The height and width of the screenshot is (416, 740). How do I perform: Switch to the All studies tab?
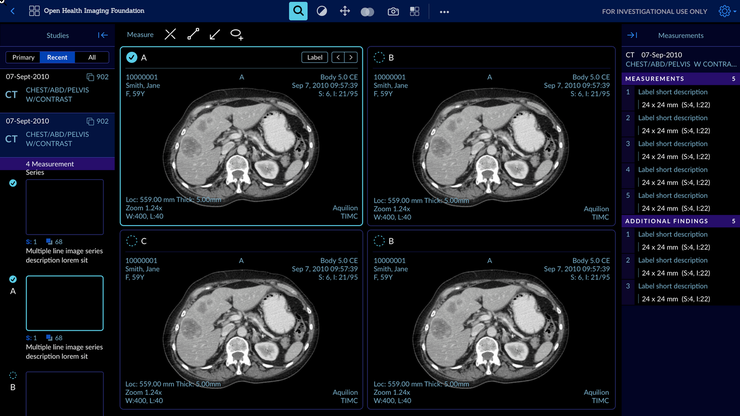coord(91,57)
